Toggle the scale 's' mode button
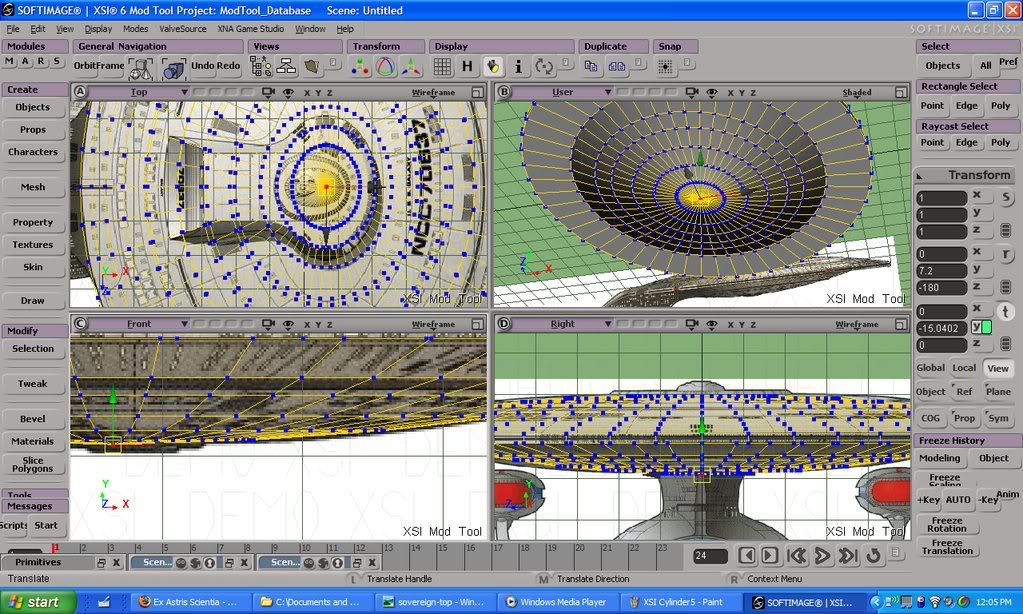Viewport: 1023px width, 614px height. (x=1005, y=198)
